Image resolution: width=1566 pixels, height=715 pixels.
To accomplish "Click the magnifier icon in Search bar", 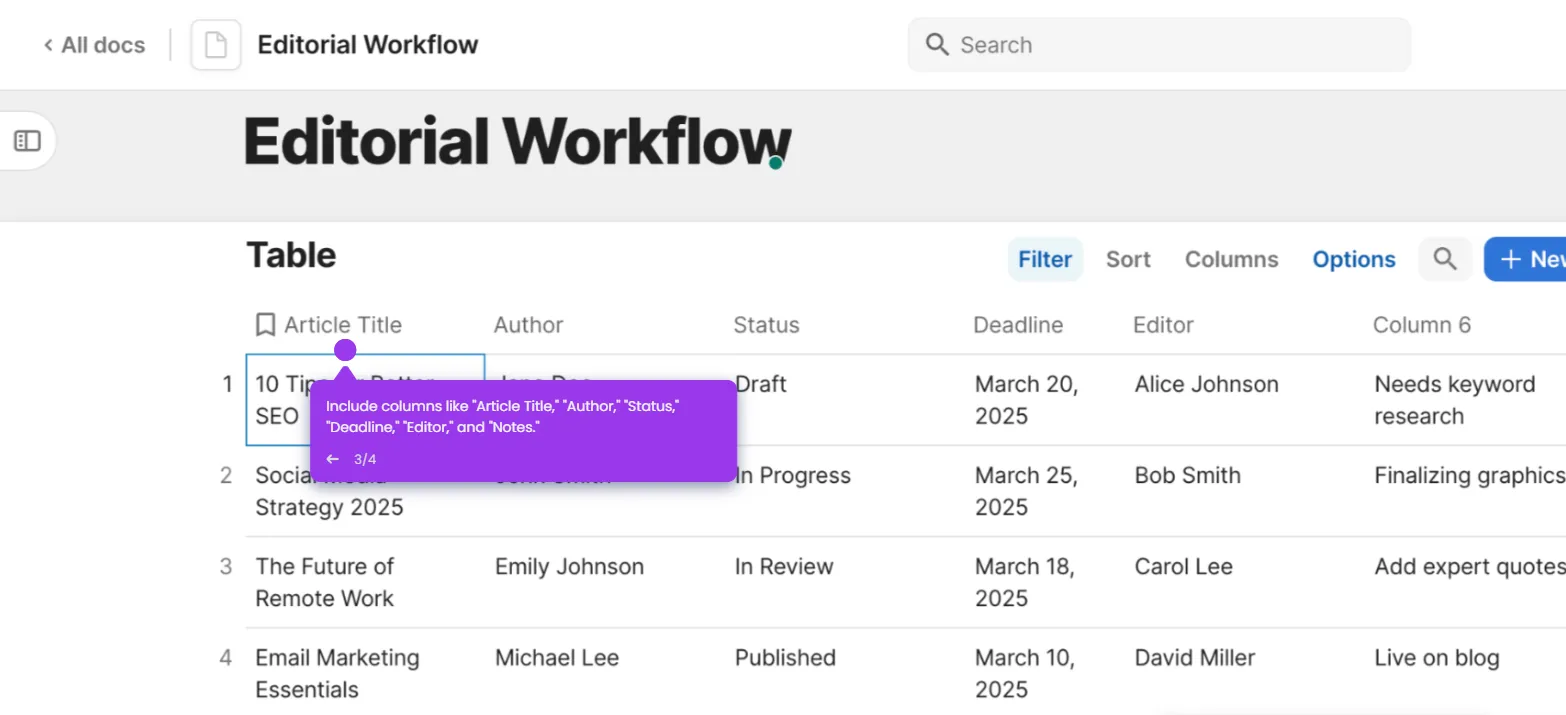I will (x=937, y=45).
